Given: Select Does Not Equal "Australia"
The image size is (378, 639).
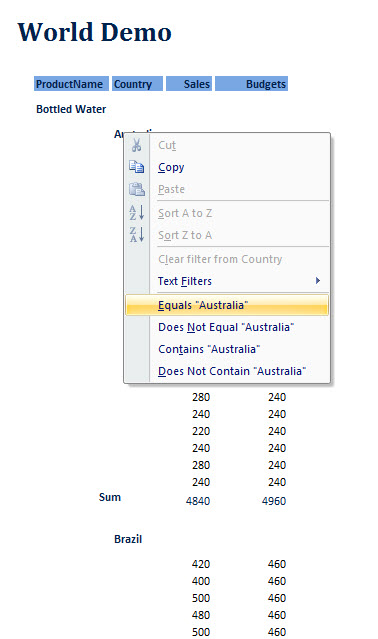Looking at the screenshot, I should pos(226,327).
